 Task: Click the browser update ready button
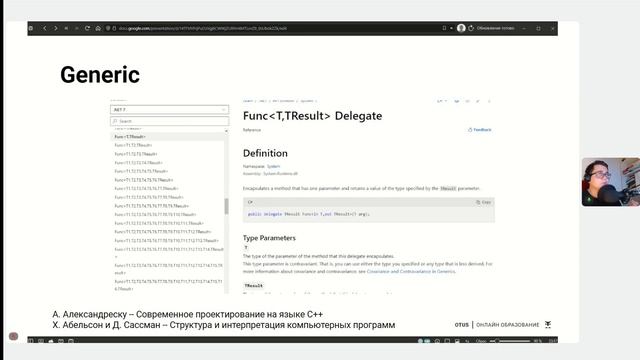492,28
